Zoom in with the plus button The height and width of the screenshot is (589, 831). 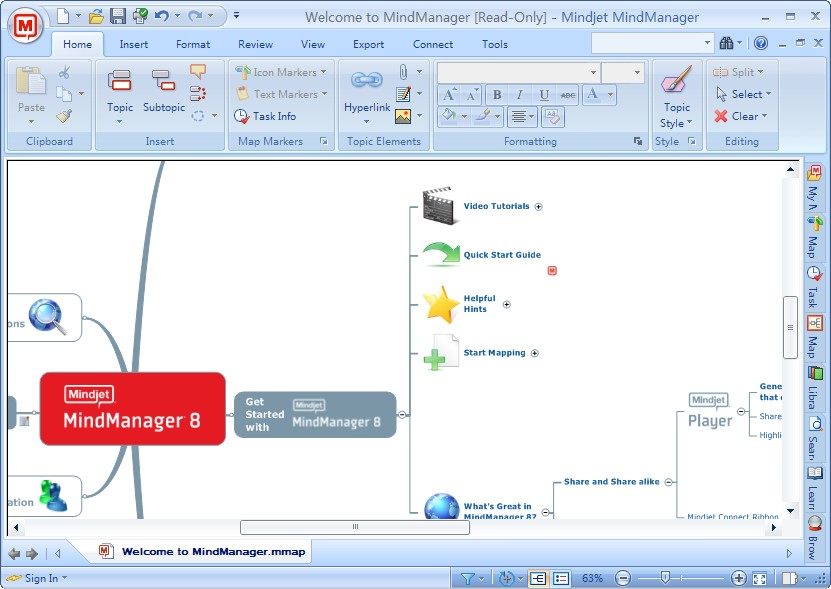point(738,578)
